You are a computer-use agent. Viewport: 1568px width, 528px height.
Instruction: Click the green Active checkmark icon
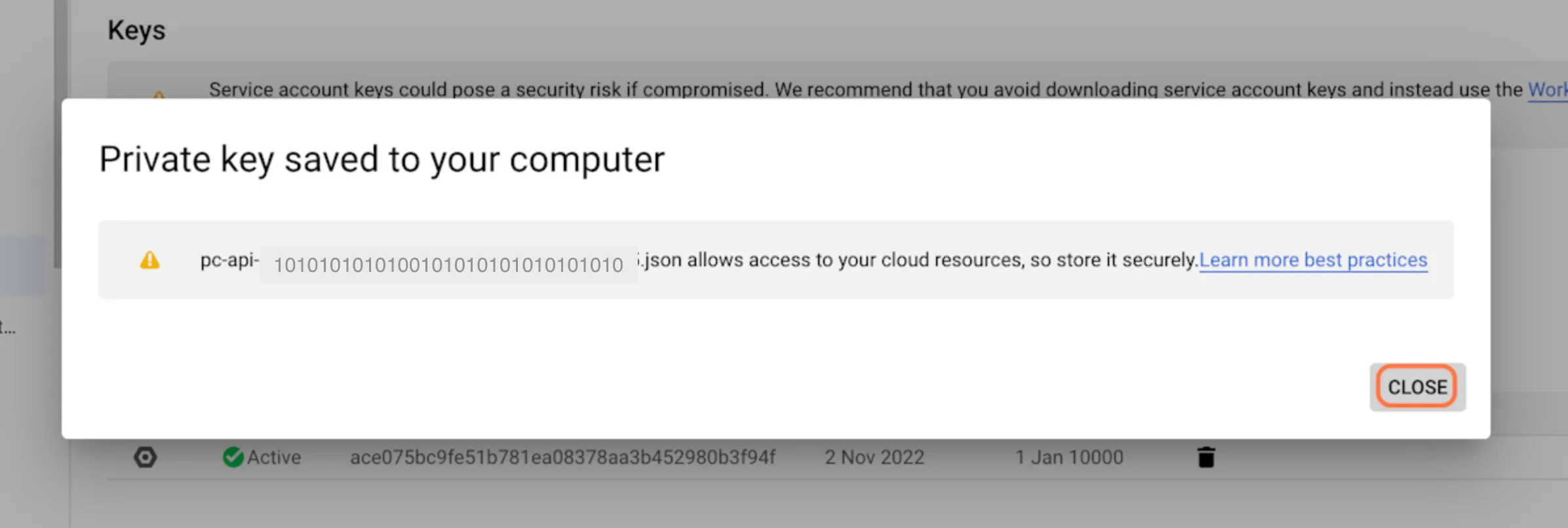coord(233,457)
